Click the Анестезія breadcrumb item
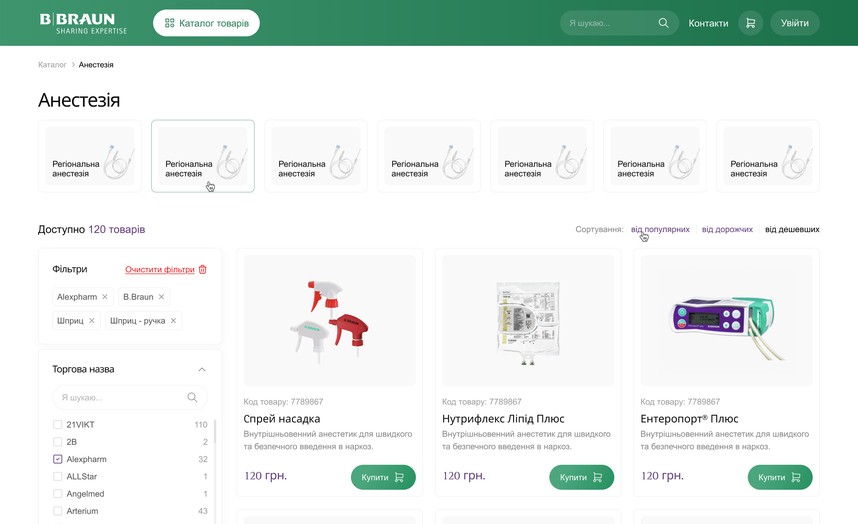The height and width of the screenshot is (524, 858). click(96, 65)
